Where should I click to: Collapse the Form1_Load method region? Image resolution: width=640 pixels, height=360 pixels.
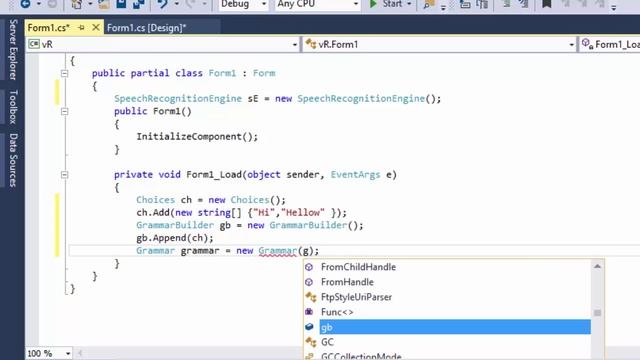64,175
